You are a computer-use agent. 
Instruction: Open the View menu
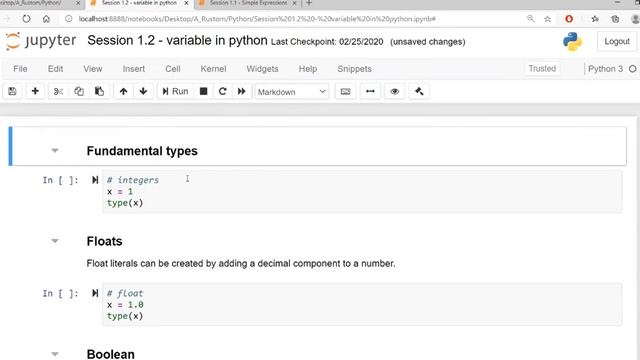(93, 69)
